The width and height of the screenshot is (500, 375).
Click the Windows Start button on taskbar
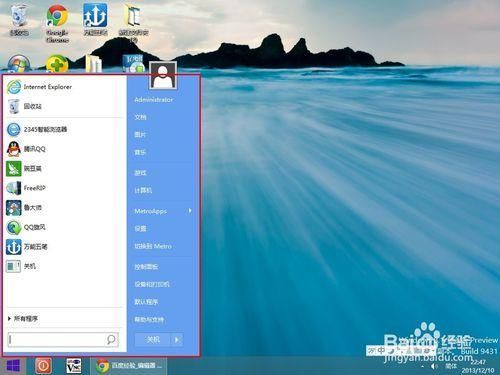pyautogui.click(x=13, y=366)
